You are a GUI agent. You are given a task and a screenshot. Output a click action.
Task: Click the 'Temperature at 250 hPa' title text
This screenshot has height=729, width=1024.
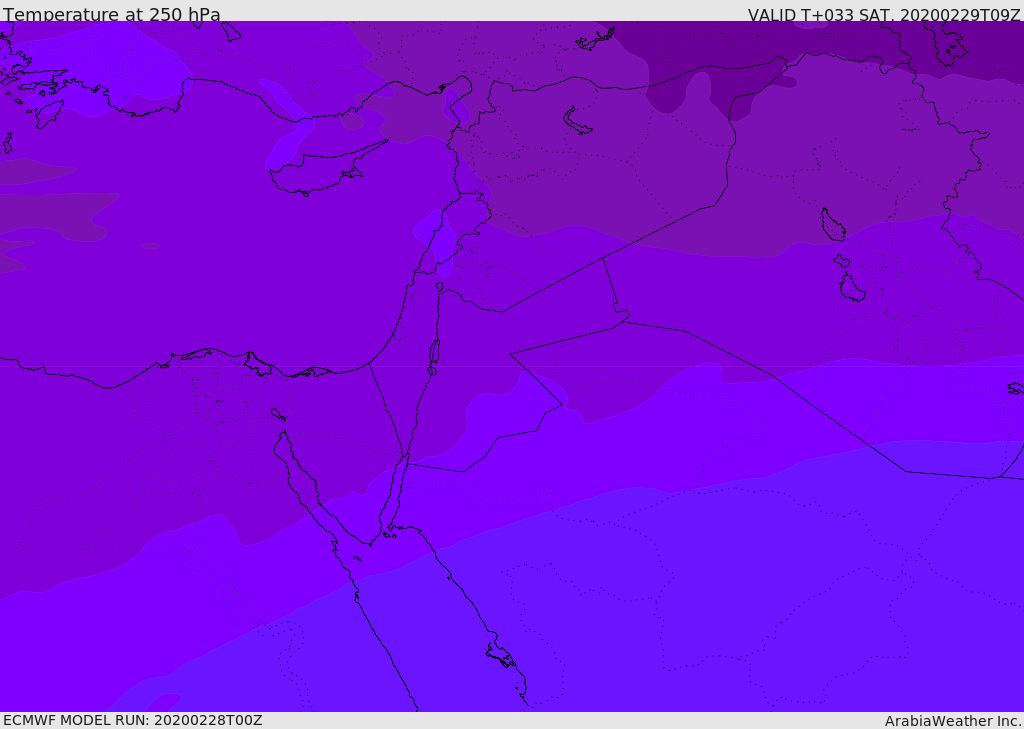[x=112, y=14]
